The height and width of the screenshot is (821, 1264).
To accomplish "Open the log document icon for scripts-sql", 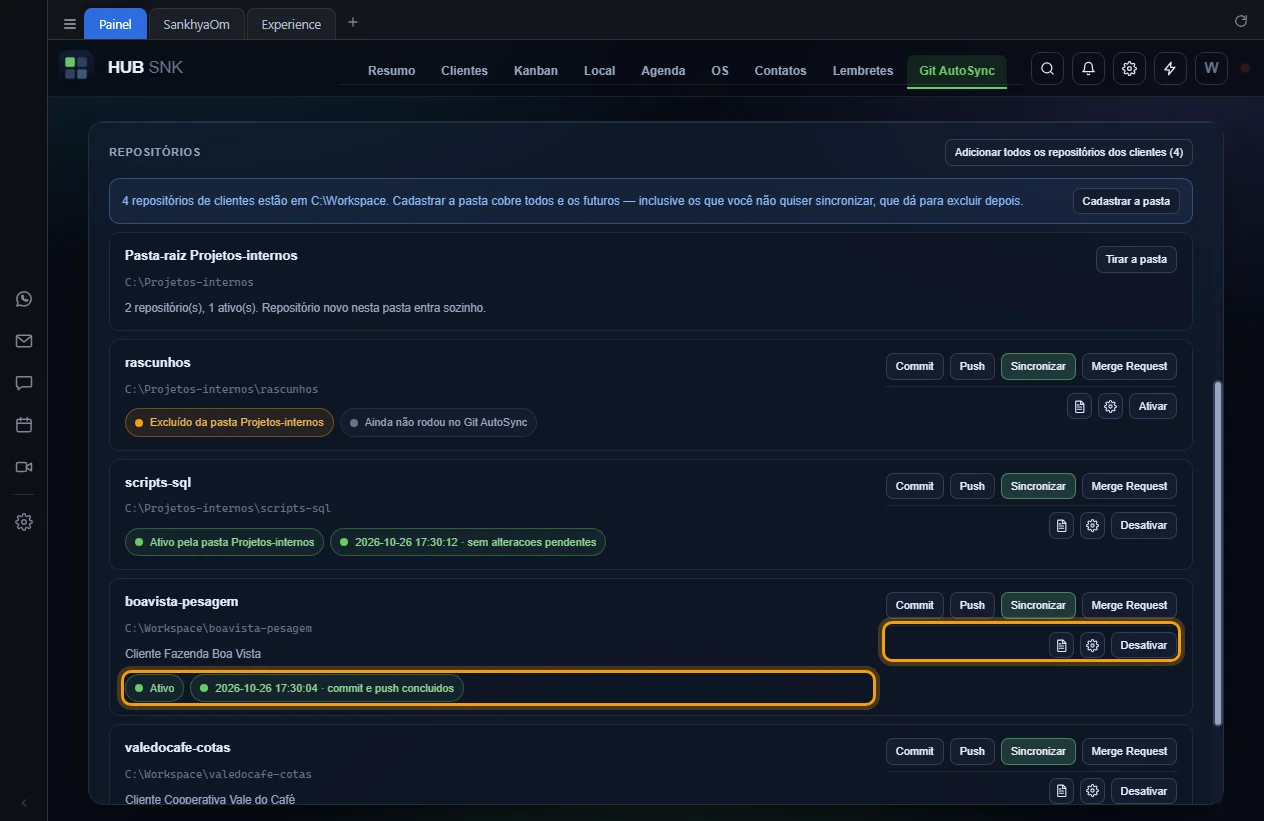I will 1061,525.
